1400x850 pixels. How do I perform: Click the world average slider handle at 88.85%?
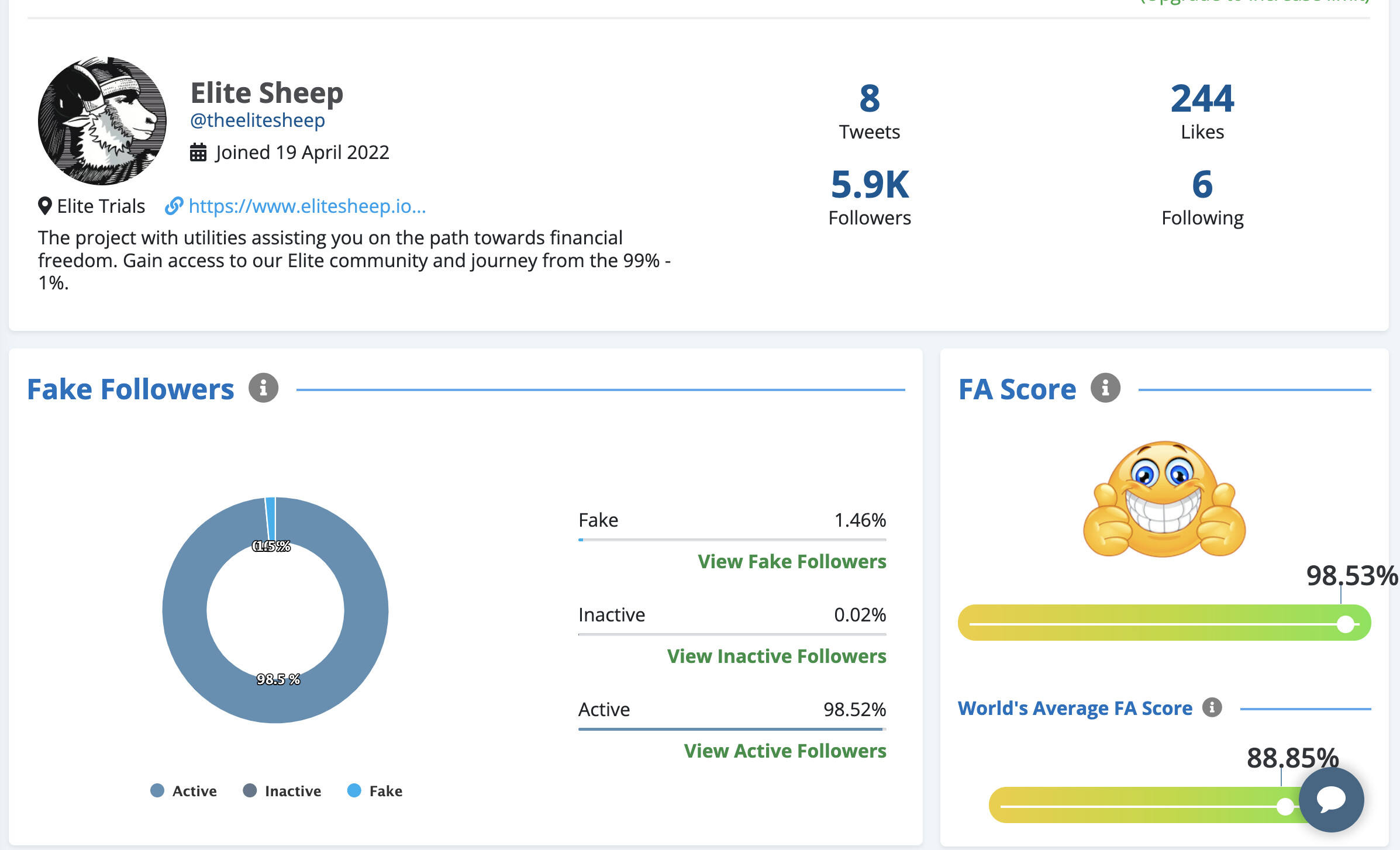tap(1285, 806)
